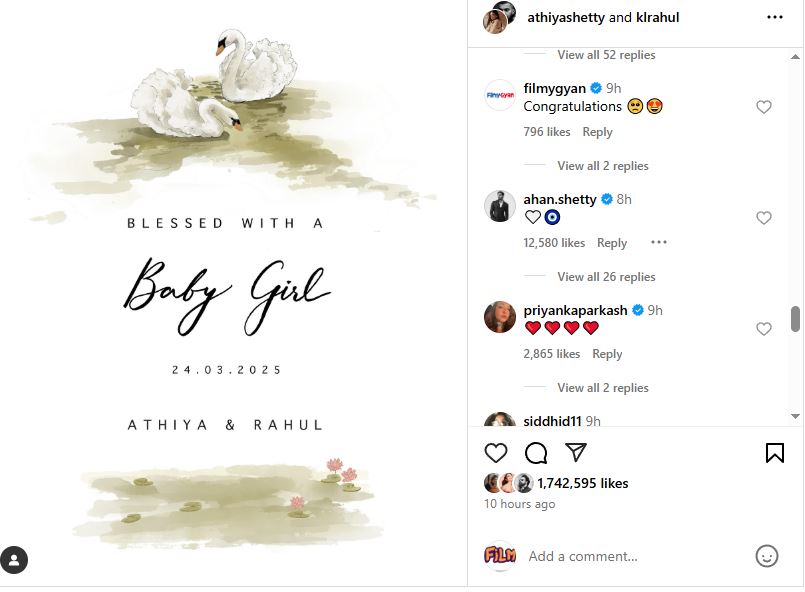The height and width of the screenshot is (592, 805).
Task: Click the verified badge next to filmygyan
Action: pyautogui.click(x=598, y=88)
